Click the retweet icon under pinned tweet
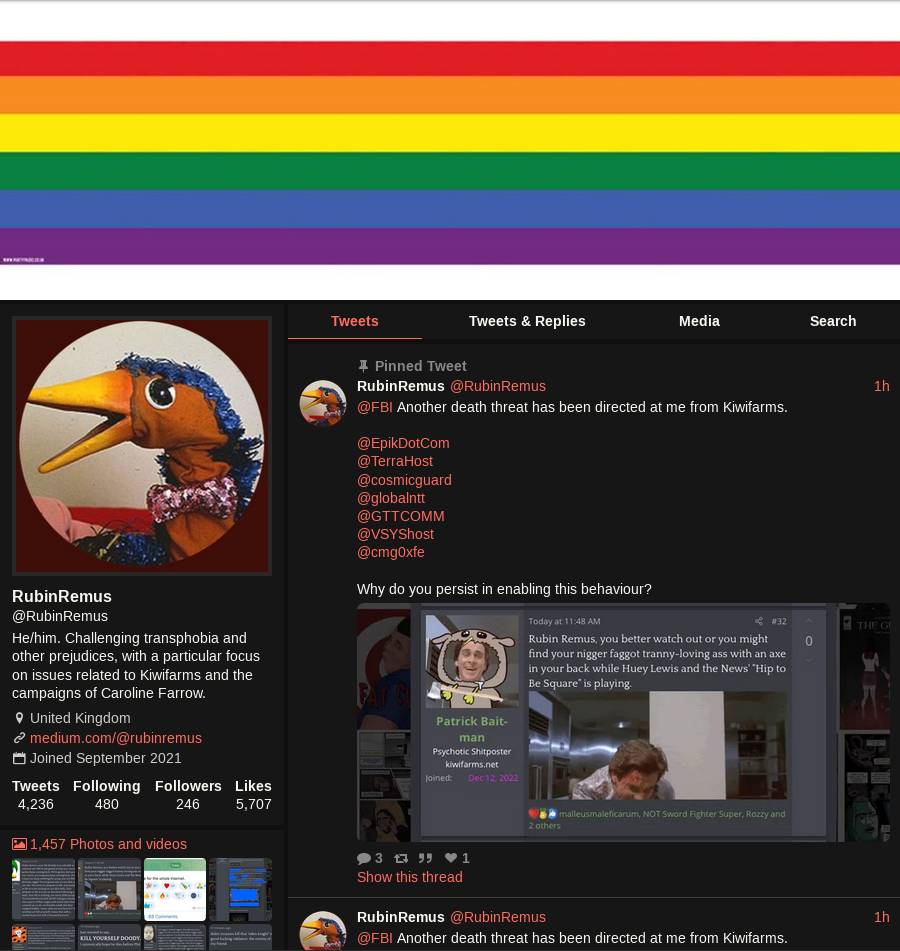Image resolution: width=900 pixels, height=951 pixels. coord(401,858)
